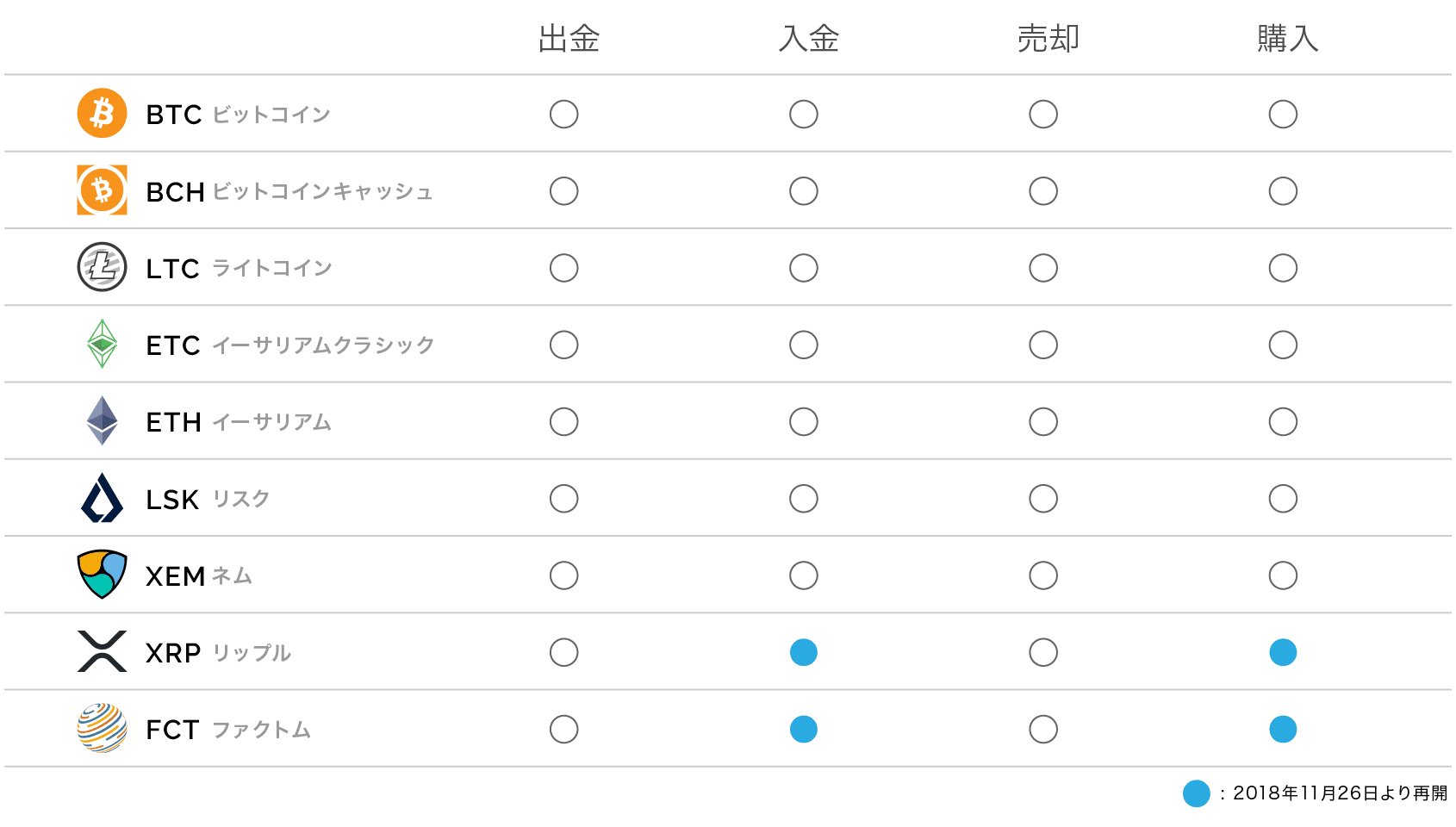Click the Bitcoin Cash BCH logo

pos(102,190)
